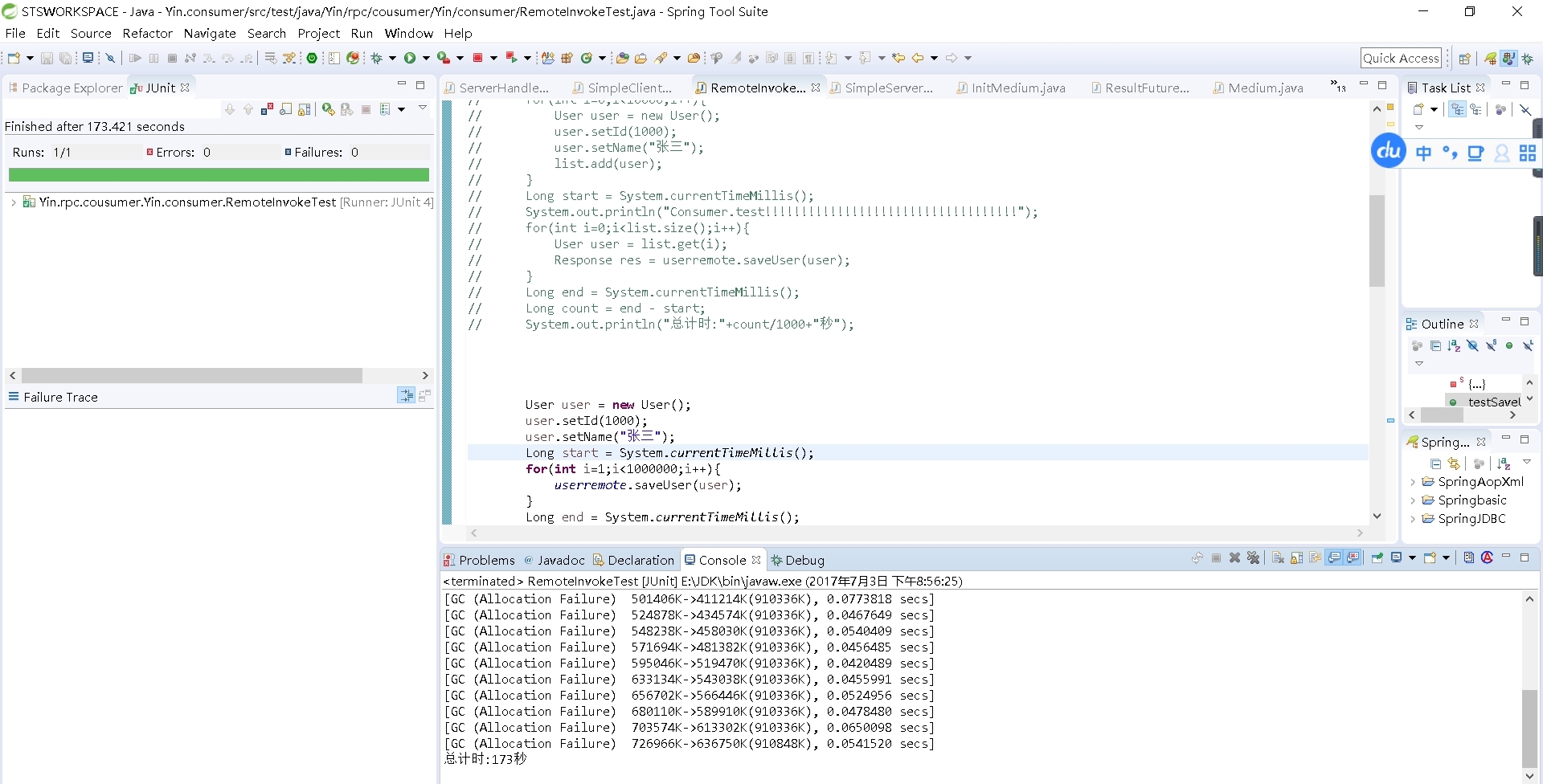Expand the RemoteInvokeTest JUnit result node
Viewport: 1543px width, 784px height.
pos(14,202)
